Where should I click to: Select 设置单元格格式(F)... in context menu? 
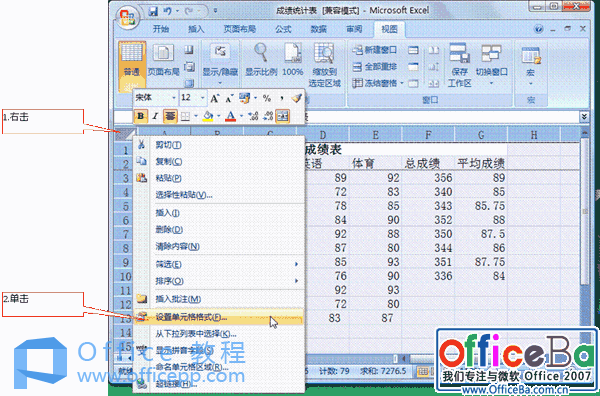(x=218, y=317)
